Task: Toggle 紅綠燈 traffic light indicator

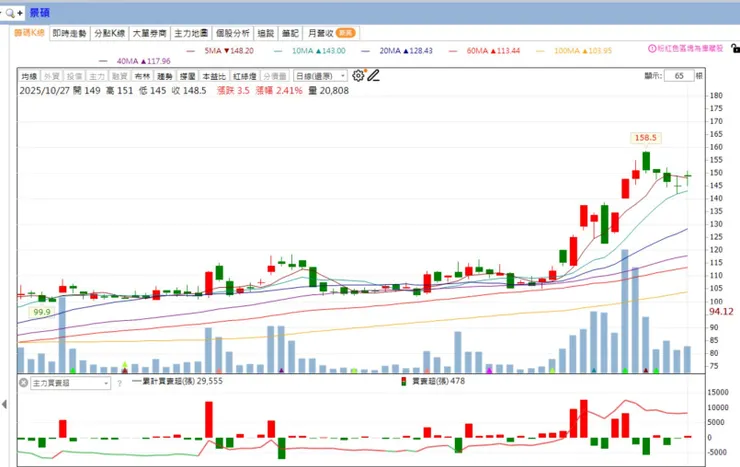Action: pos(244,76)
